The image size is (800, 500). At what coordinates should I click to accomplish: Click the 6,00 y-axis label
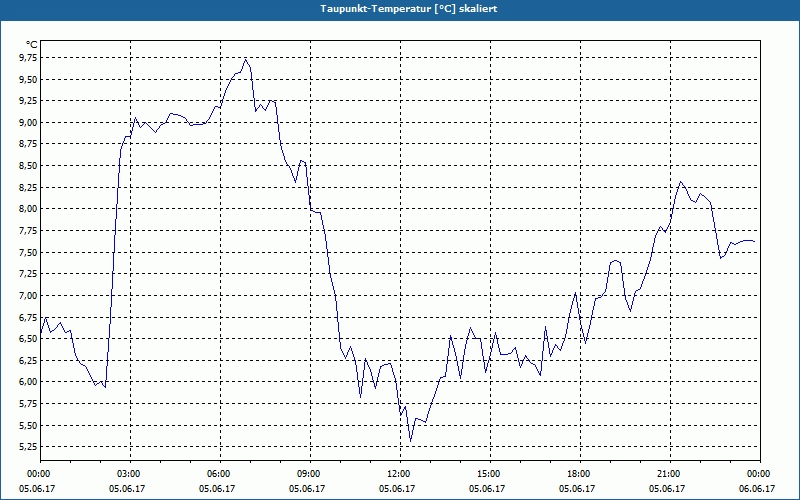click(x=28, y=382)
